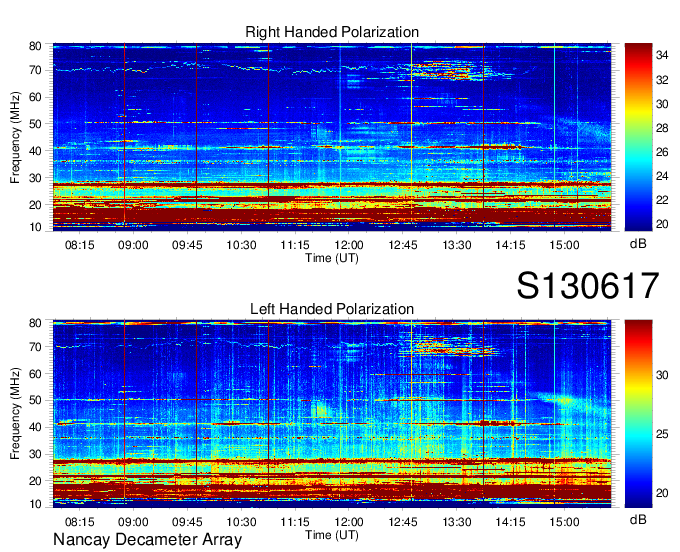This screenshot has height=552, width=680.
Task: Click the 'Right Handed Polarization' title
Action: pos(332,32)
